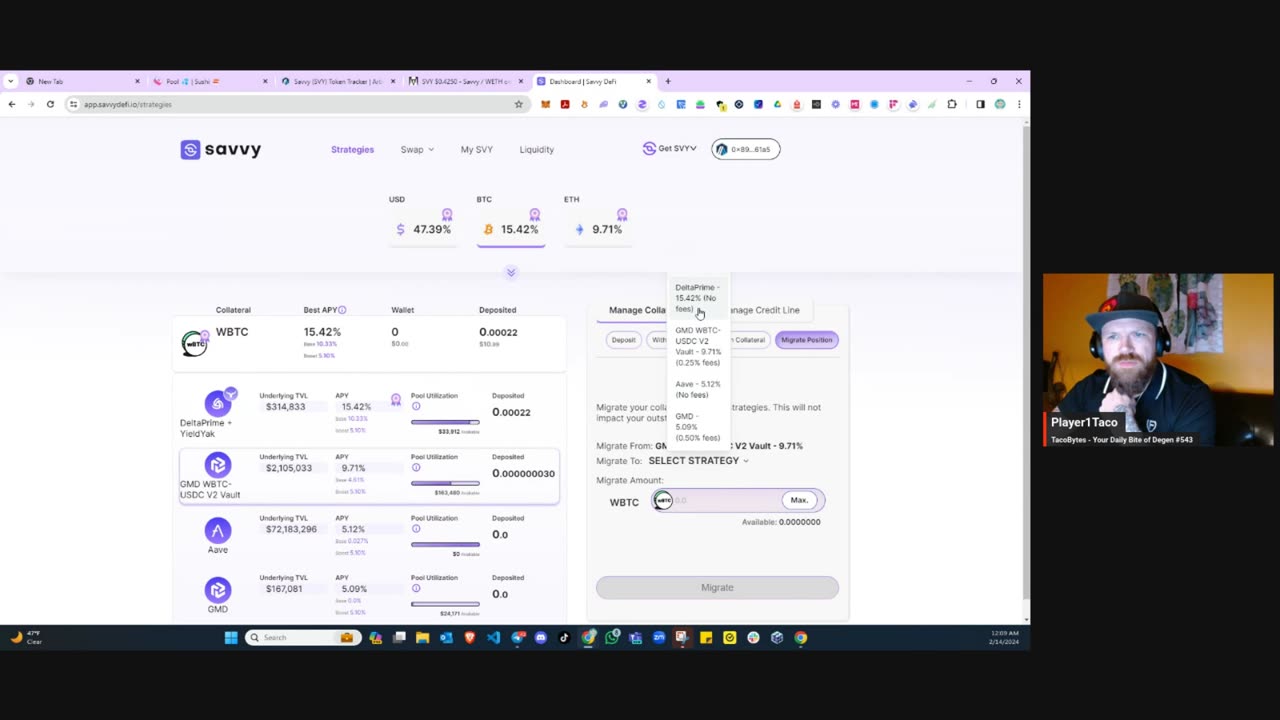Click GMD WBTC-USDC Vault Pool Utilization info icon
1280x720 pixels.
[x=416, y=467]
